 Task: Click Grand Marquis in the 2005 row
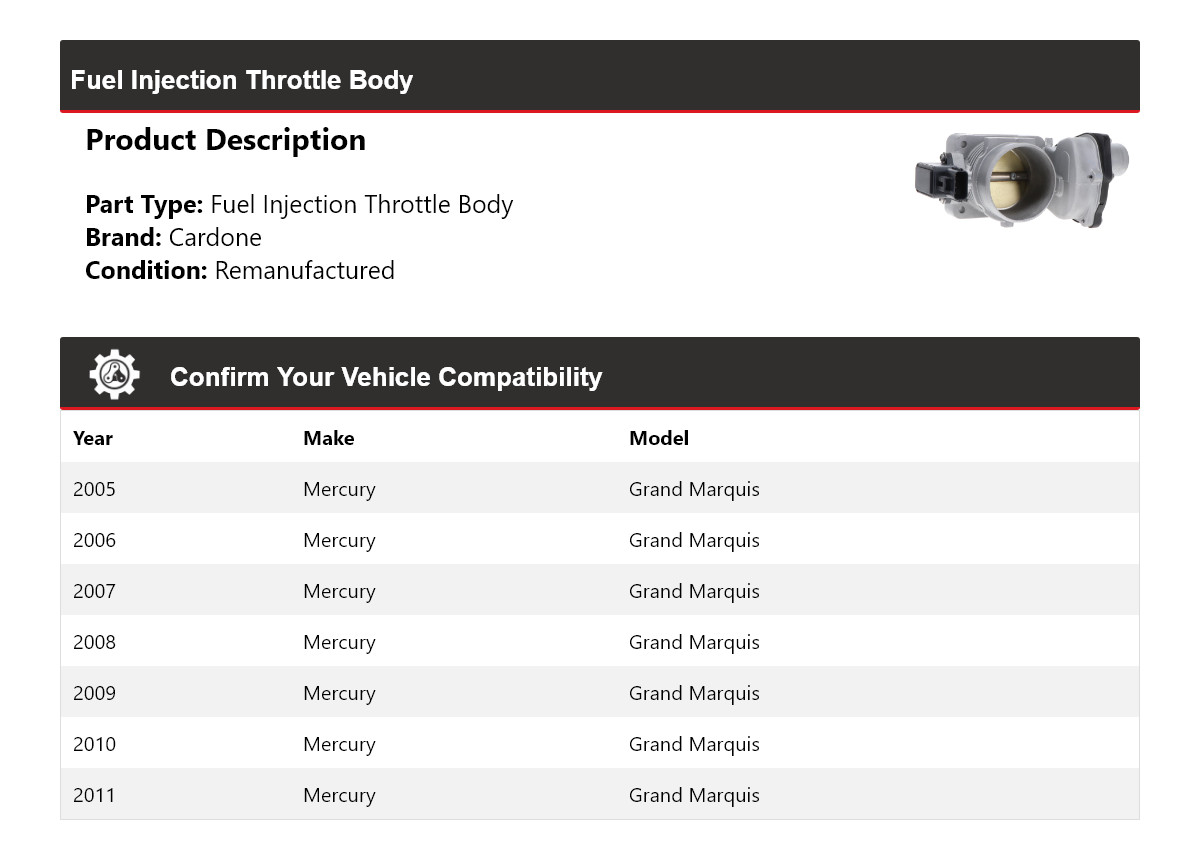(694, 489)
